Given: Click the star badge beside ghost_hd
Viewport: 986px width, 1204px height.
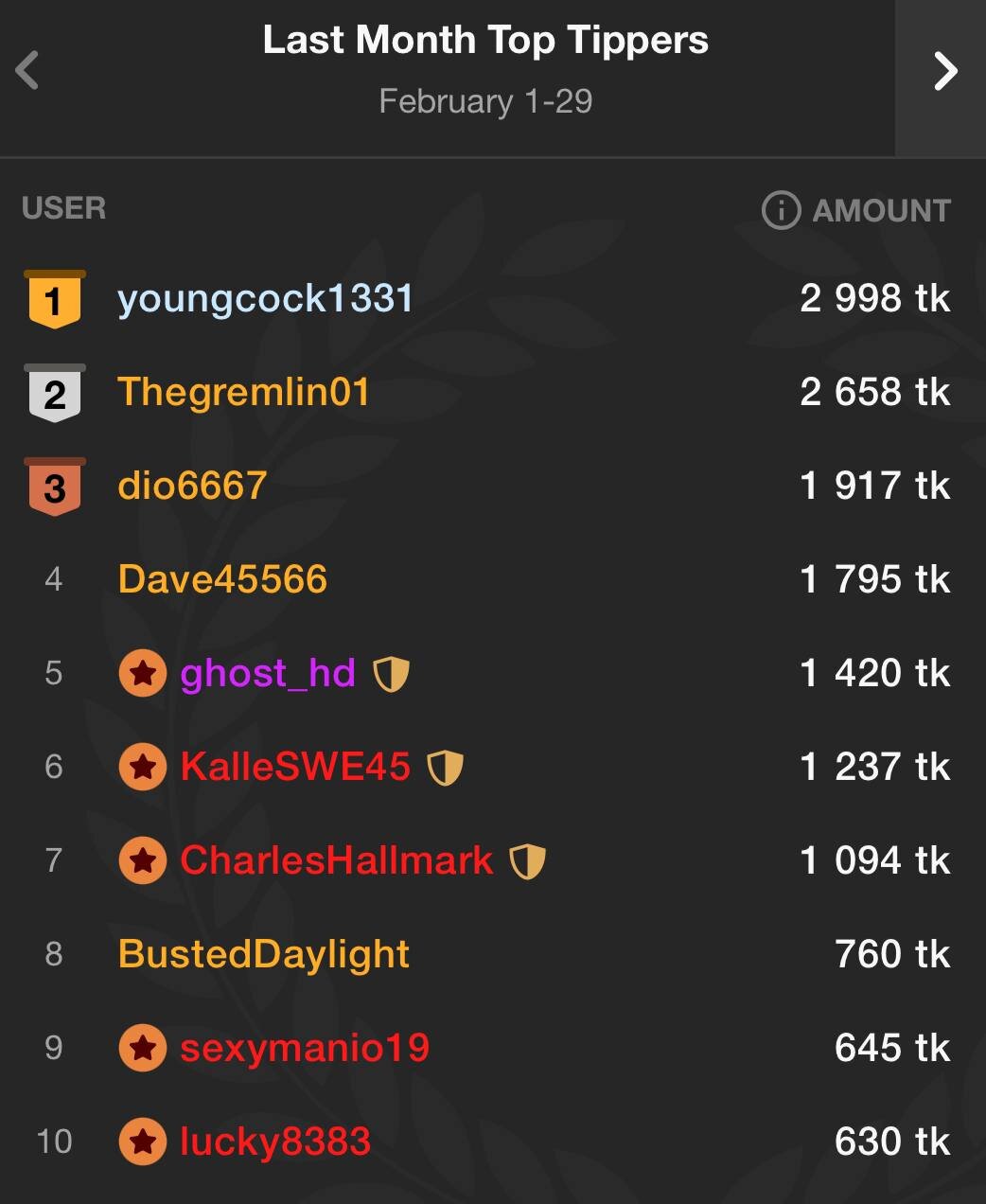Looking at the screenshot, I should pos(143,674).
